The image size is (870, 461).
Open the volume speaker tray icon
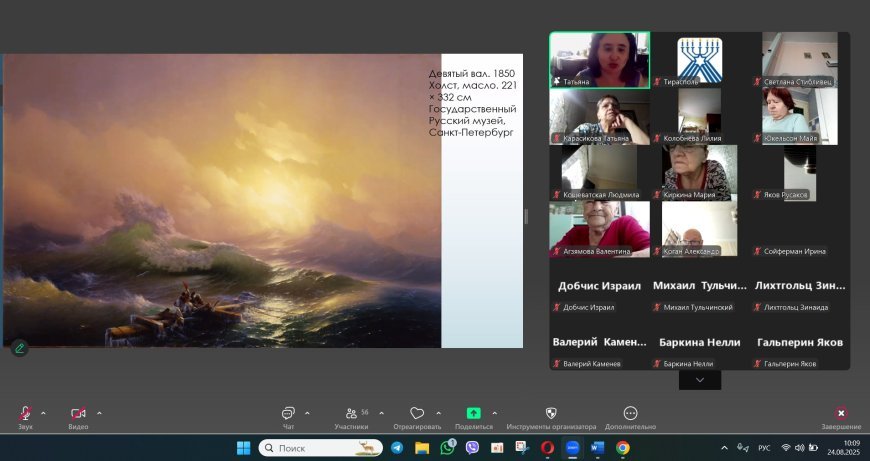pos(800,448)
